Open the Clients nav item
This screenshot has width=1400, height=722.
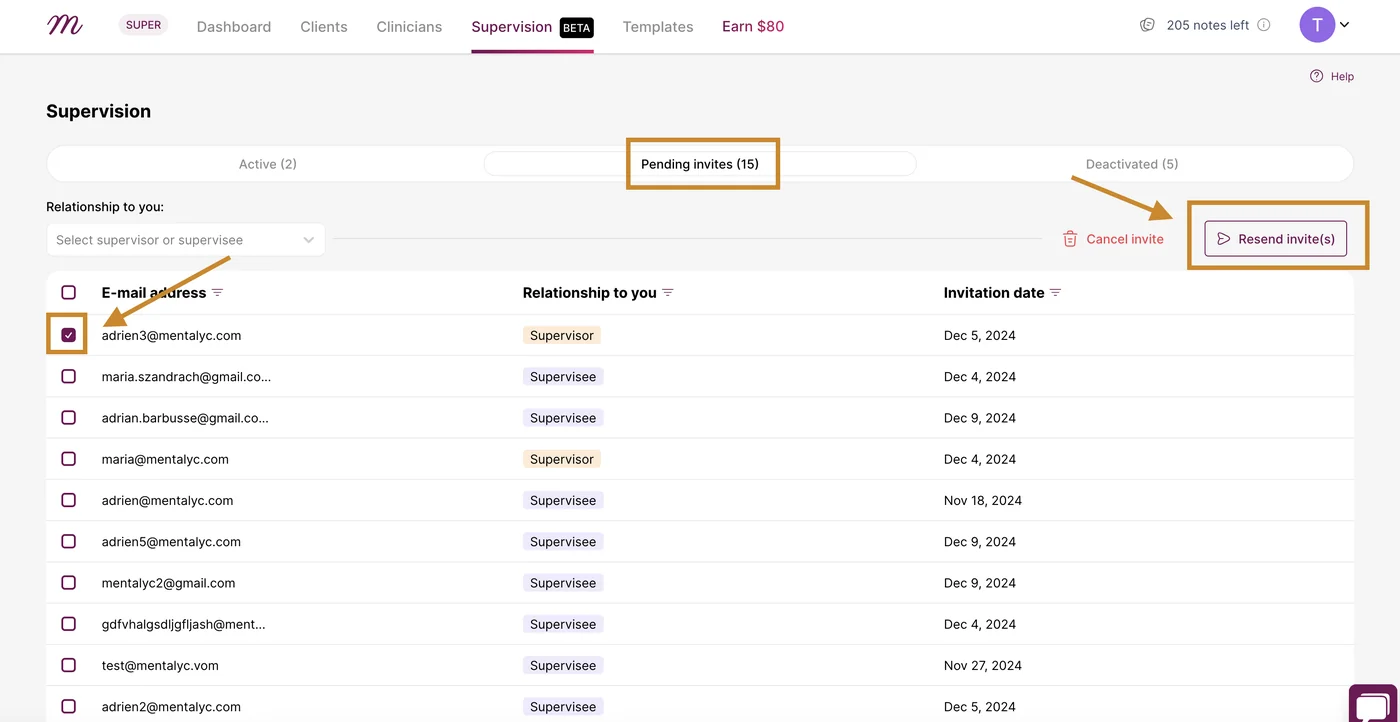coord(324,27)
